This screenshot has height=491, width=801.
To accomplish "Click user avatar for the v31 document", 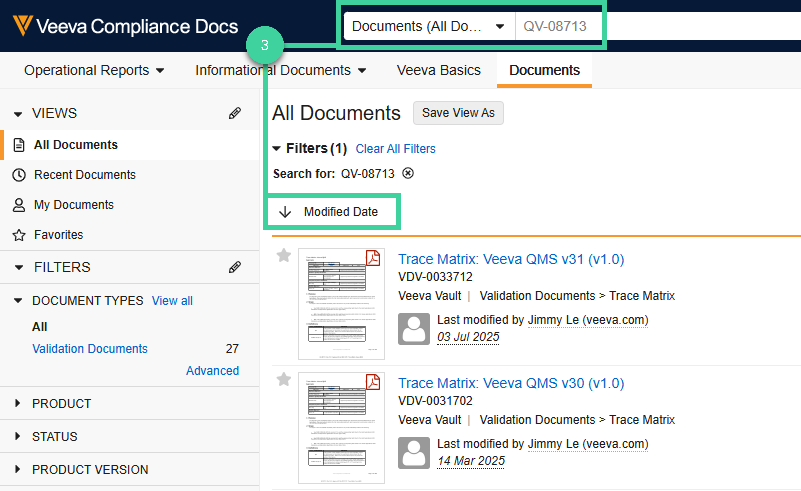I will coord(414,329).
